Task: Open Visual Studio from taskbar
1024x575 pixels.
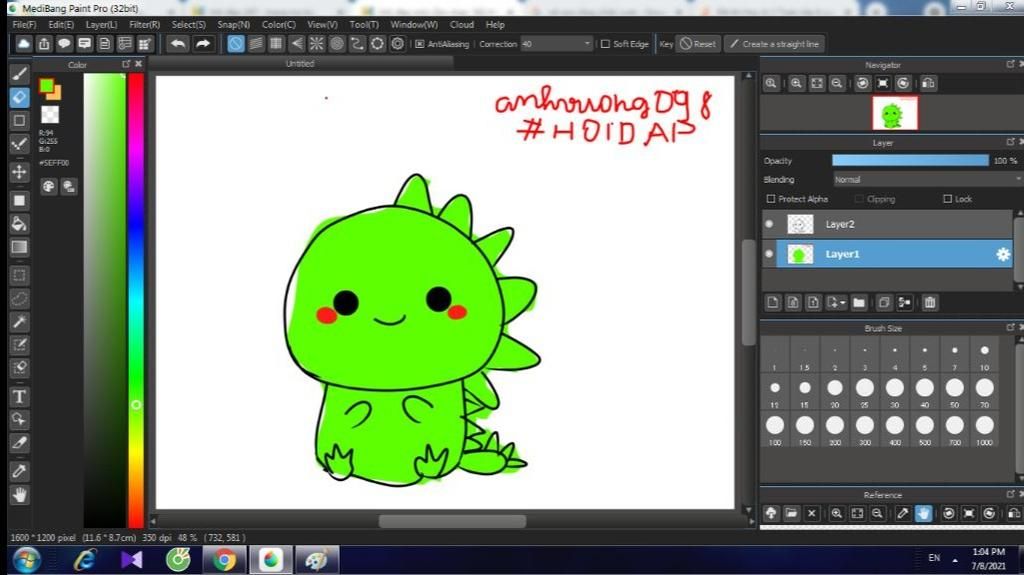Action: pos(131,560)
